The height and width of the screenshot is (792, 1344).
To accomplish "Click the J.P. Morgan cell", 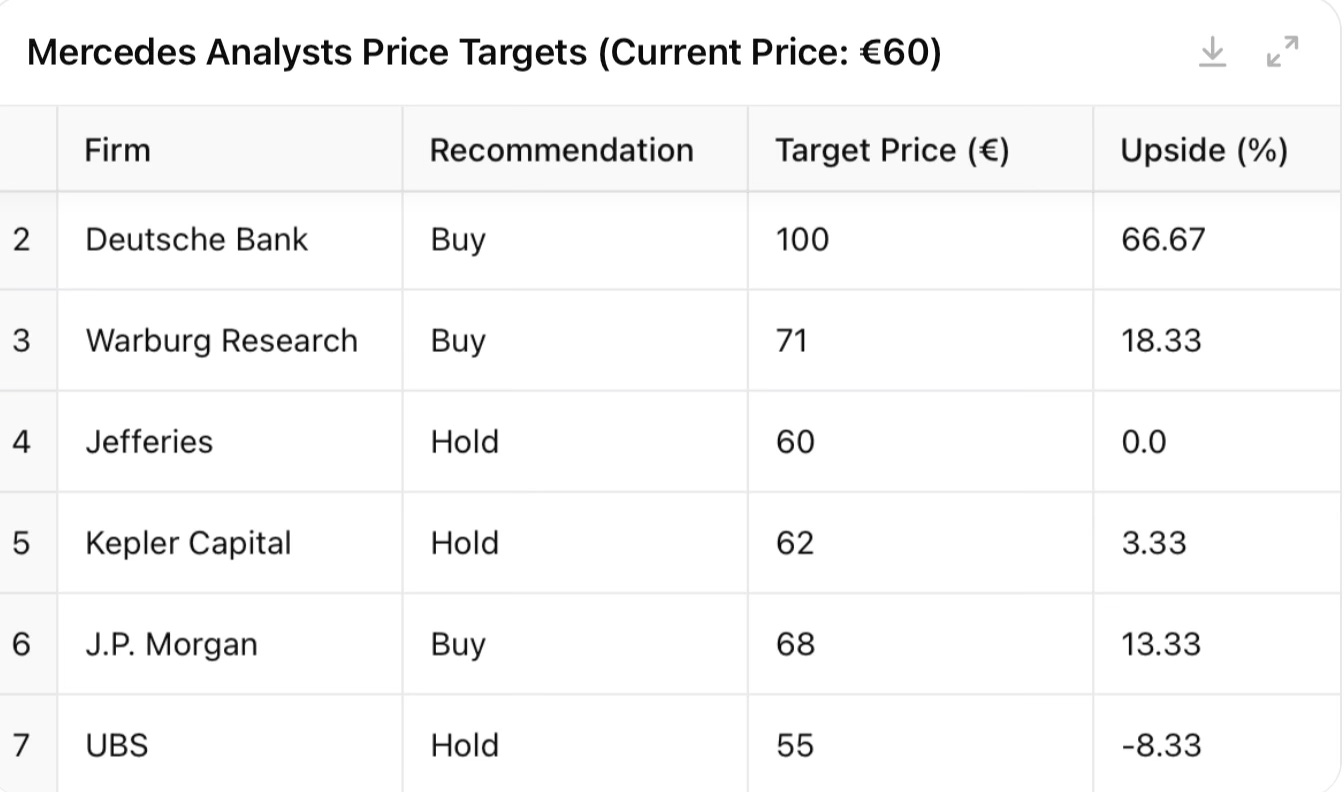I will [171, 644].
